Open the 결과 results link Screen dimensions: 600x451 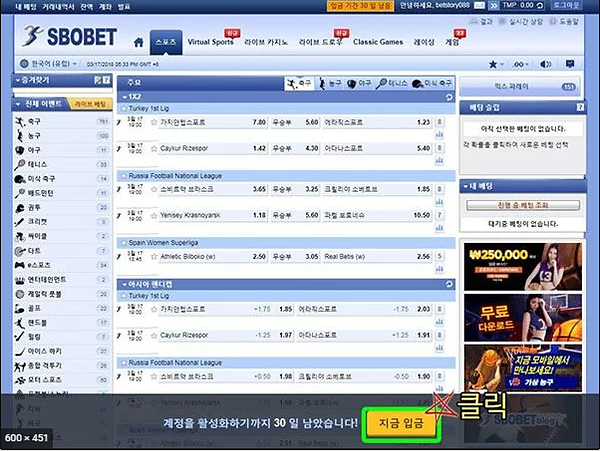coord(482,22)
